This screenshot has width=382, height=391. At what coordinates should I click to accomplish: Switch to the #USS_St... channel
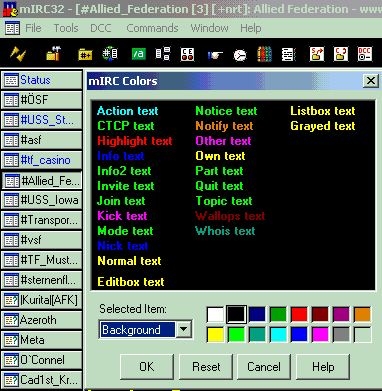tap(42, 120)
